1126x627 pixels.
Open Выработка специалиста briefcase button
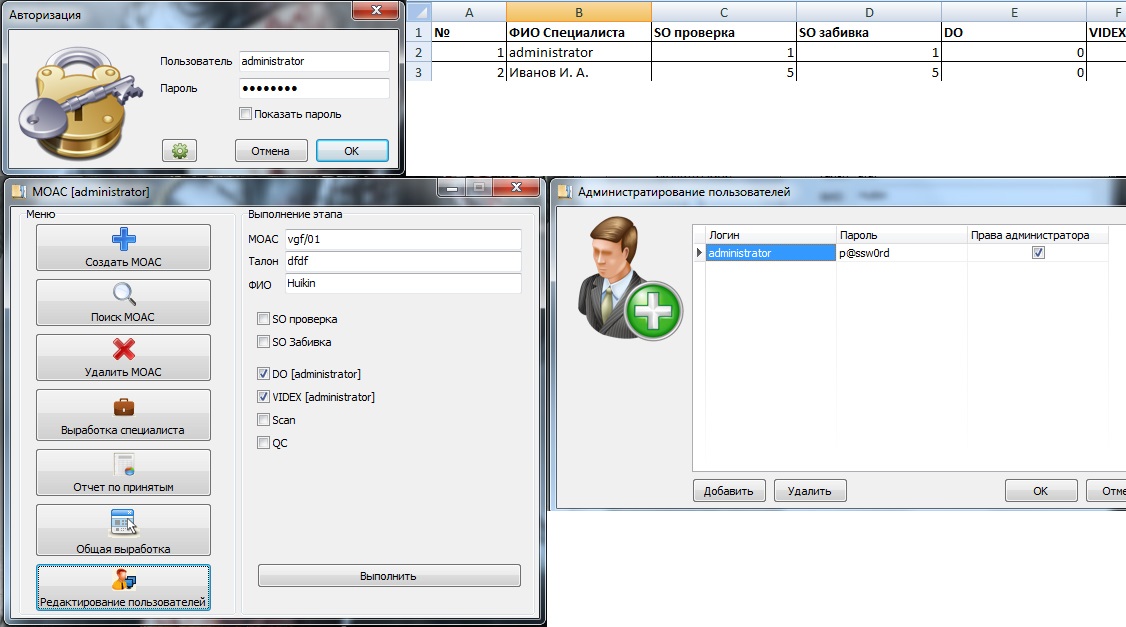(124, 415)
